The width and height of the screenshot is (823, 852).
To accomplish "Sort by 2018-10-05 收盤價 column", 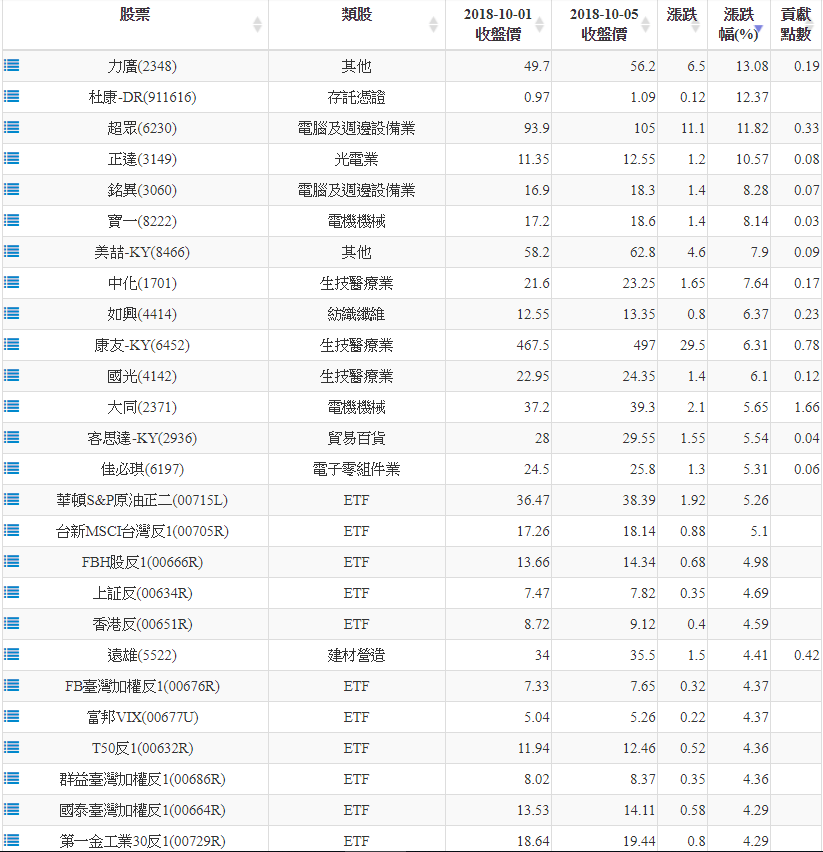I will point(604,24).
